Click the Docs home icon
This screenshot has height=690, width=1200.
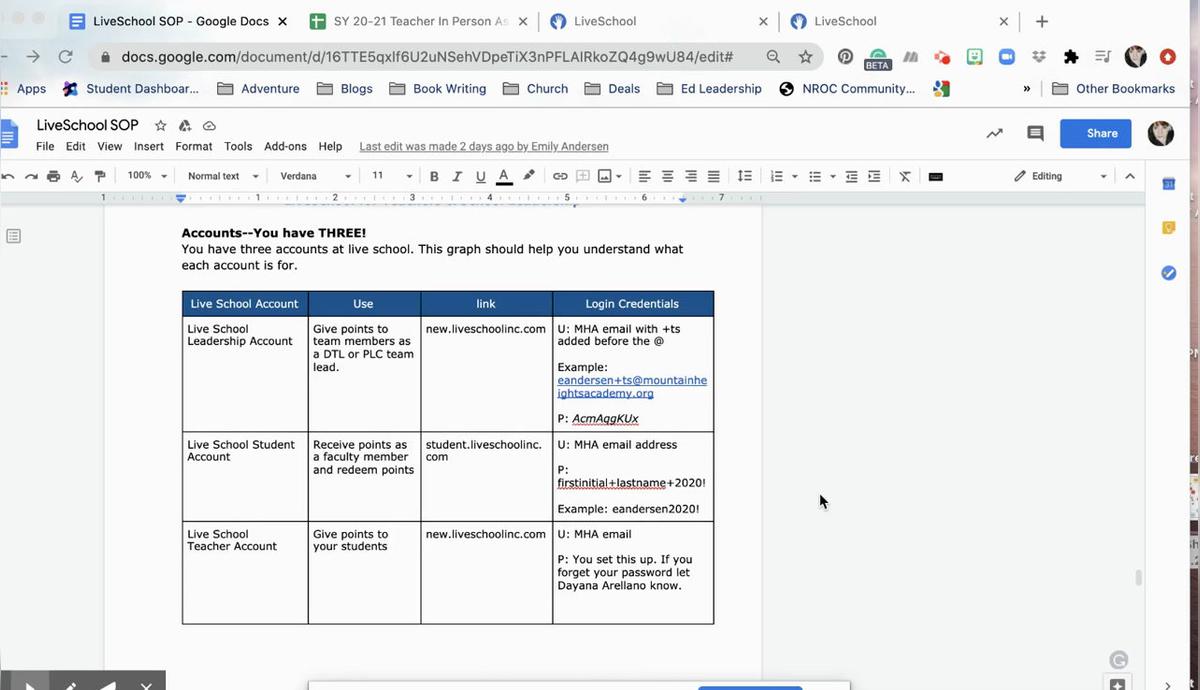[x=9, y=134]
